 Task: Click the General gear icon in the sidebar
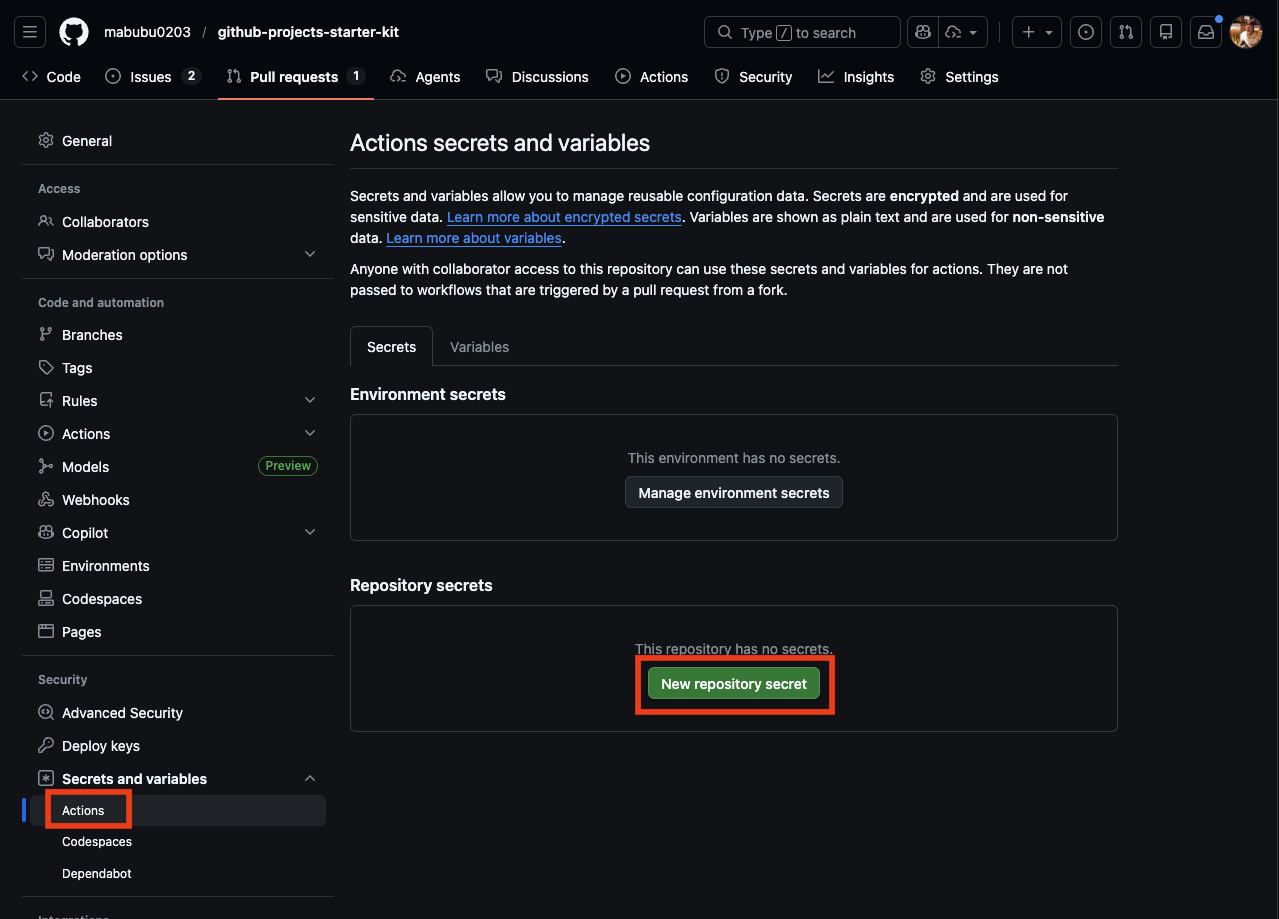tap(46, 141)
